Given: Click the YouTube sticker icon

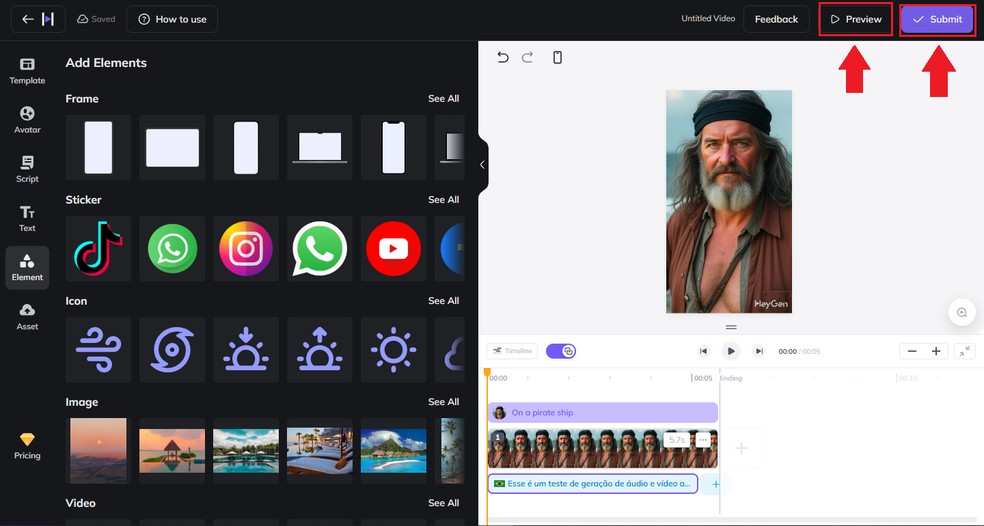Looking at the screenshot, I should coord(393,249).
